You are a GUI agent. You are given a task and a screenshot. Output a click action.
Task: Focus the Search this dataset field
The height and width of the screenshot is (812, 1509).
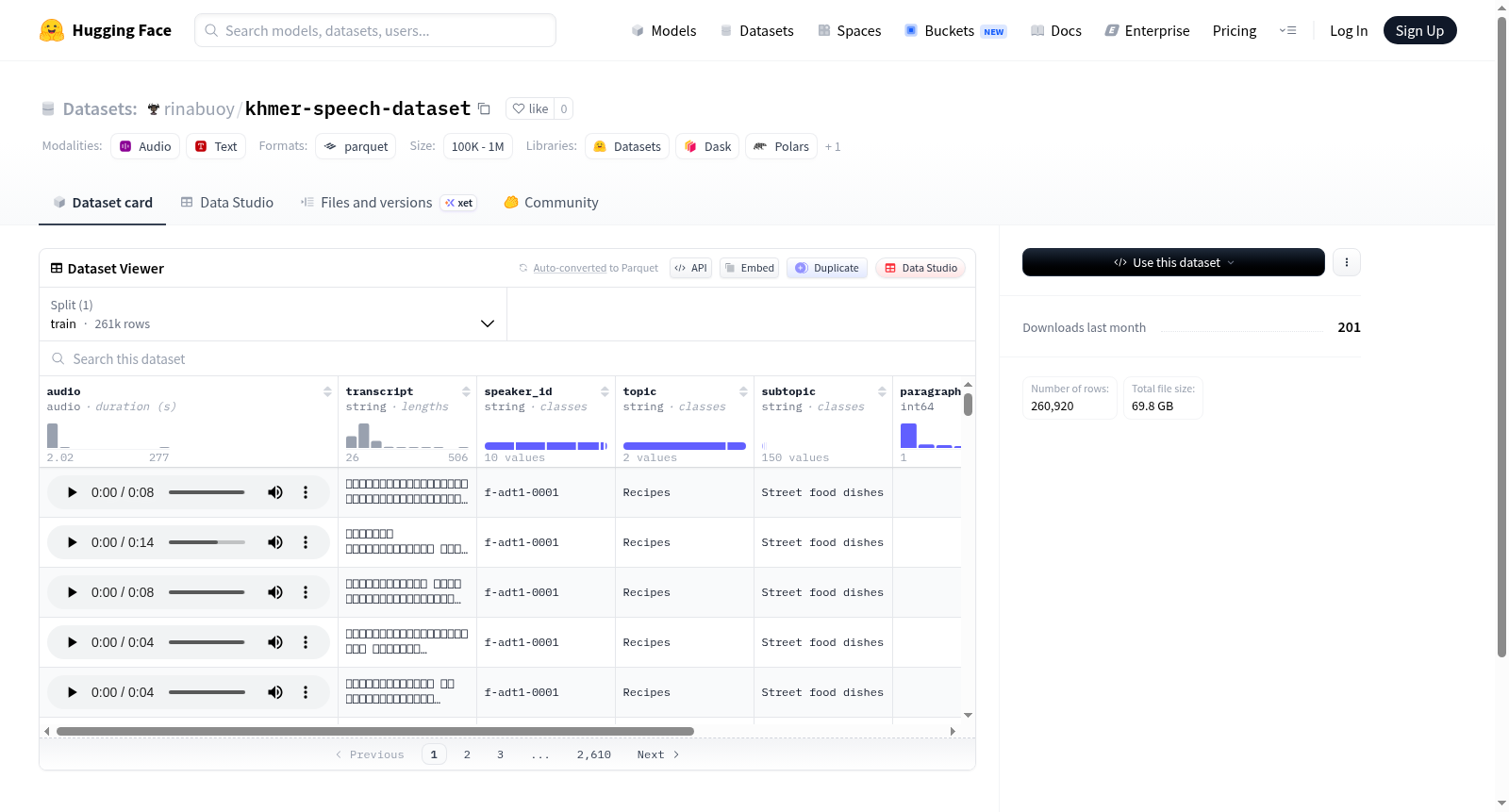[x=507, y=358]
